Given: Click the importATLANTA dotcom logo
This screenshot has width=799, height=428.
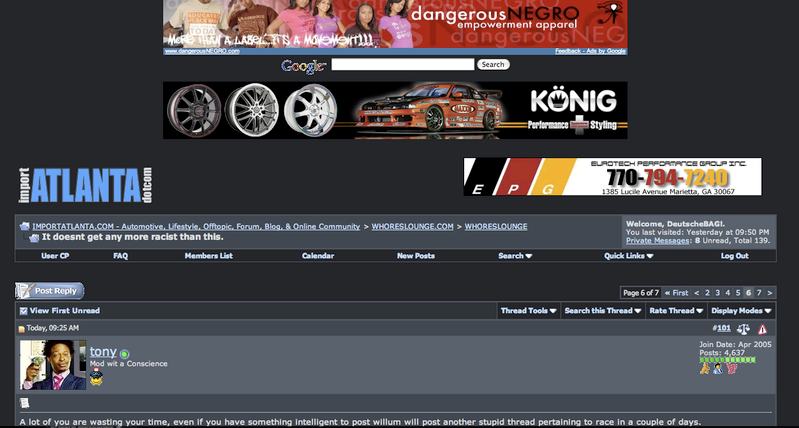Looking at the screenshot, I should 86,185.
